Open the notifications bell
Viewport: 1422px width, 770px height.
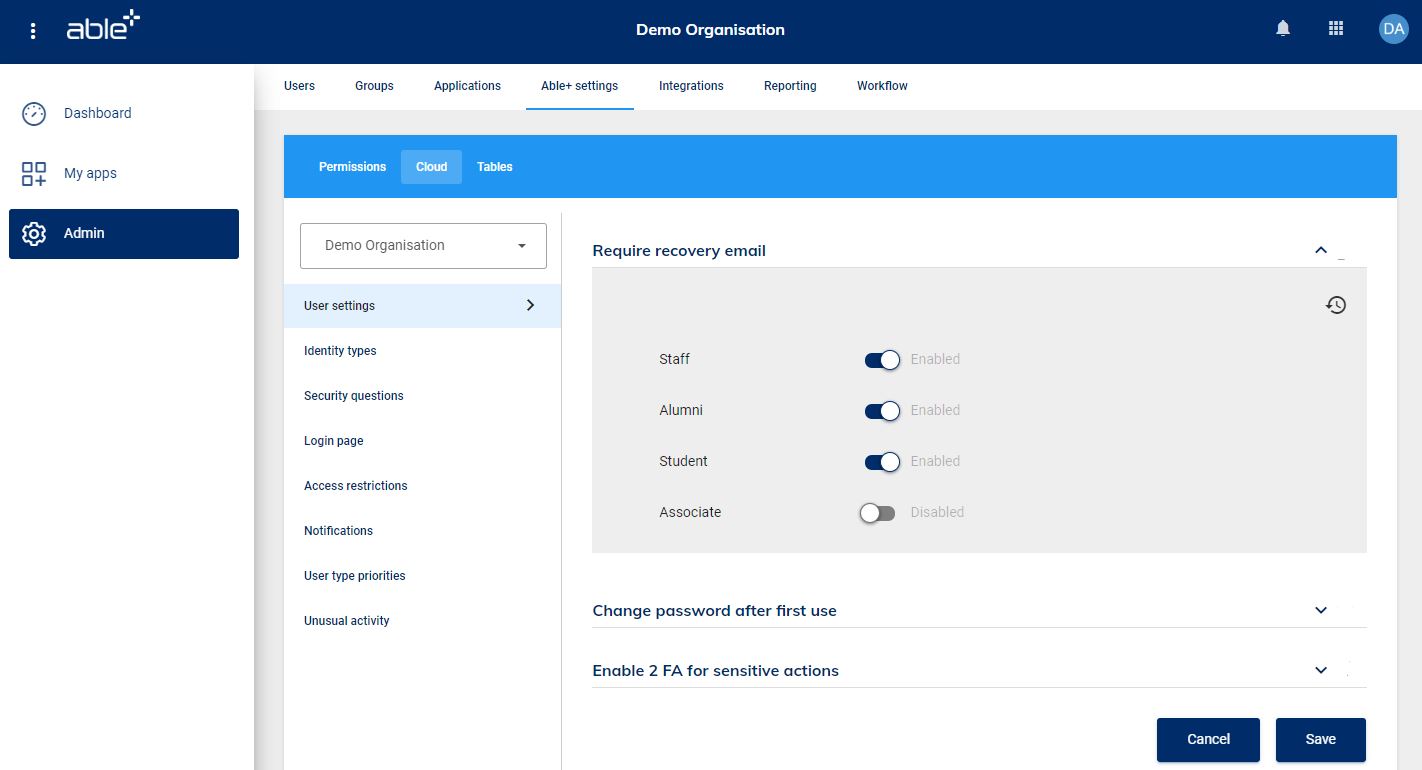point(1283,29)
